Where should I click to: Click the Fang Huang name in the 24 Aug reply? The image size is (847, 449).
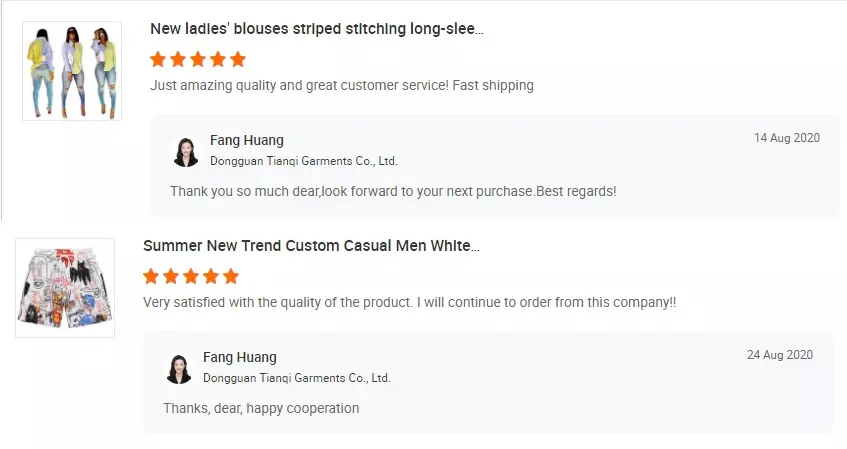coord(240,357)
